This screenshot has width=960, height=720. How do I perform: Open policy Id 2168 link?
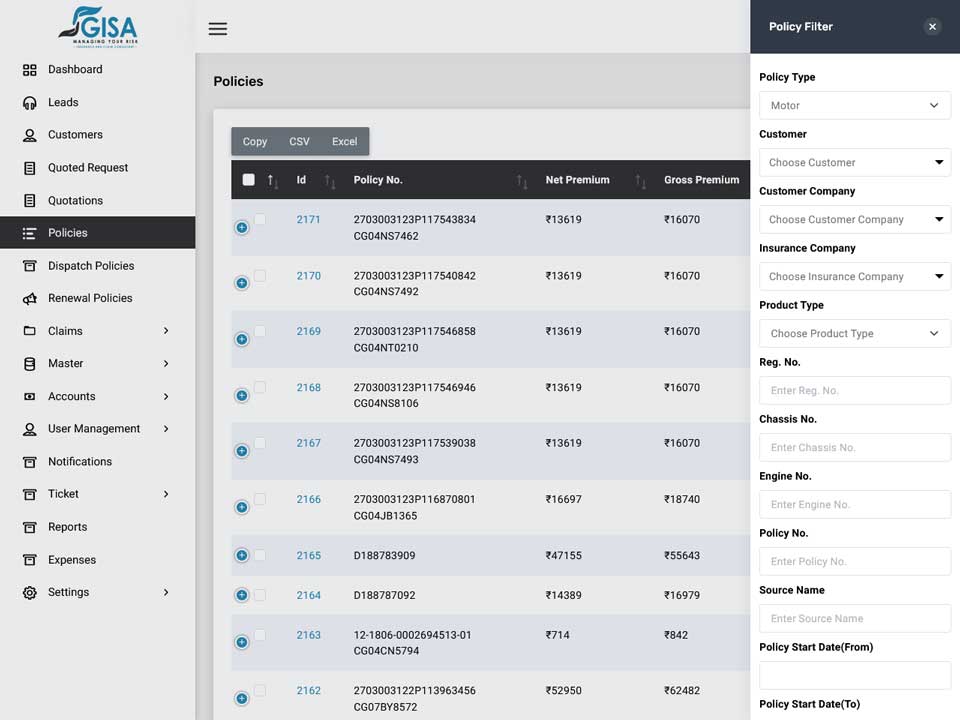click(x=309, y=388)
